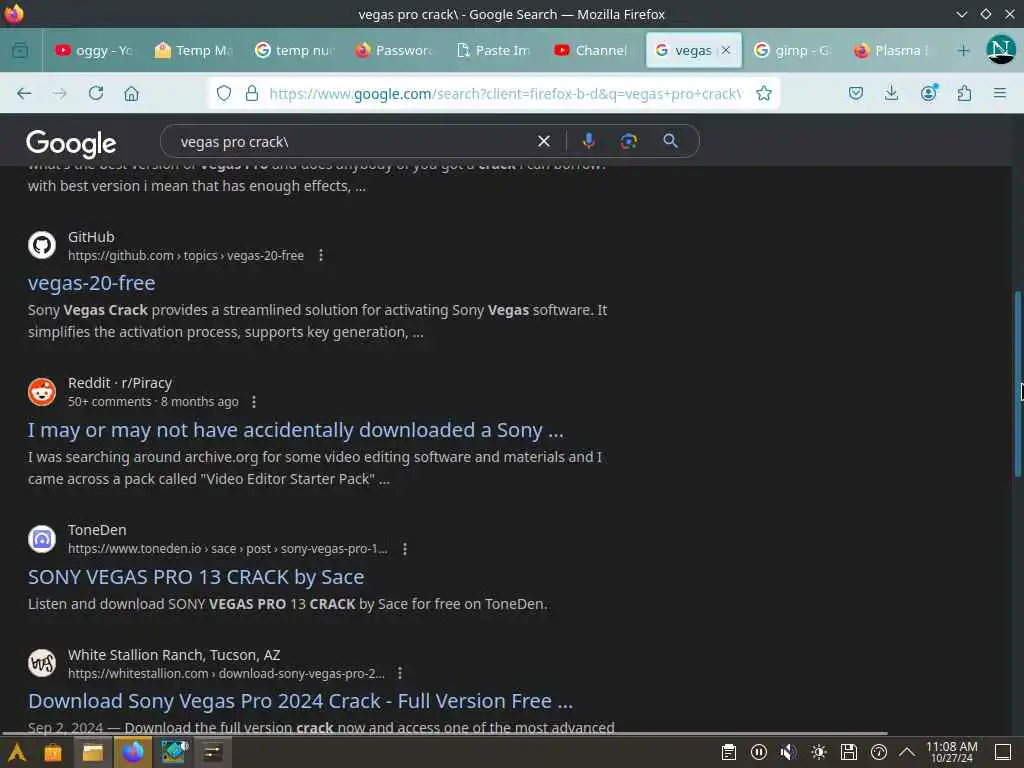Save page to Pocket

[856, 93]
